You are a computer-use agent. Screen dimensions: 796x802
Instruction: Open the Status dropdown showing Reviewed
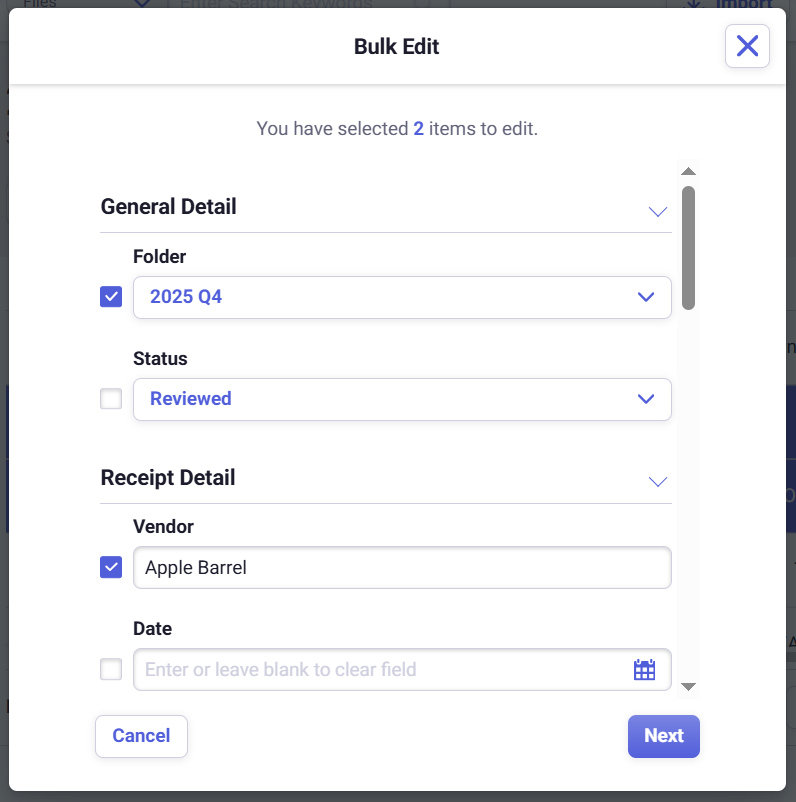pyautogui.click(x=402, y=399)
